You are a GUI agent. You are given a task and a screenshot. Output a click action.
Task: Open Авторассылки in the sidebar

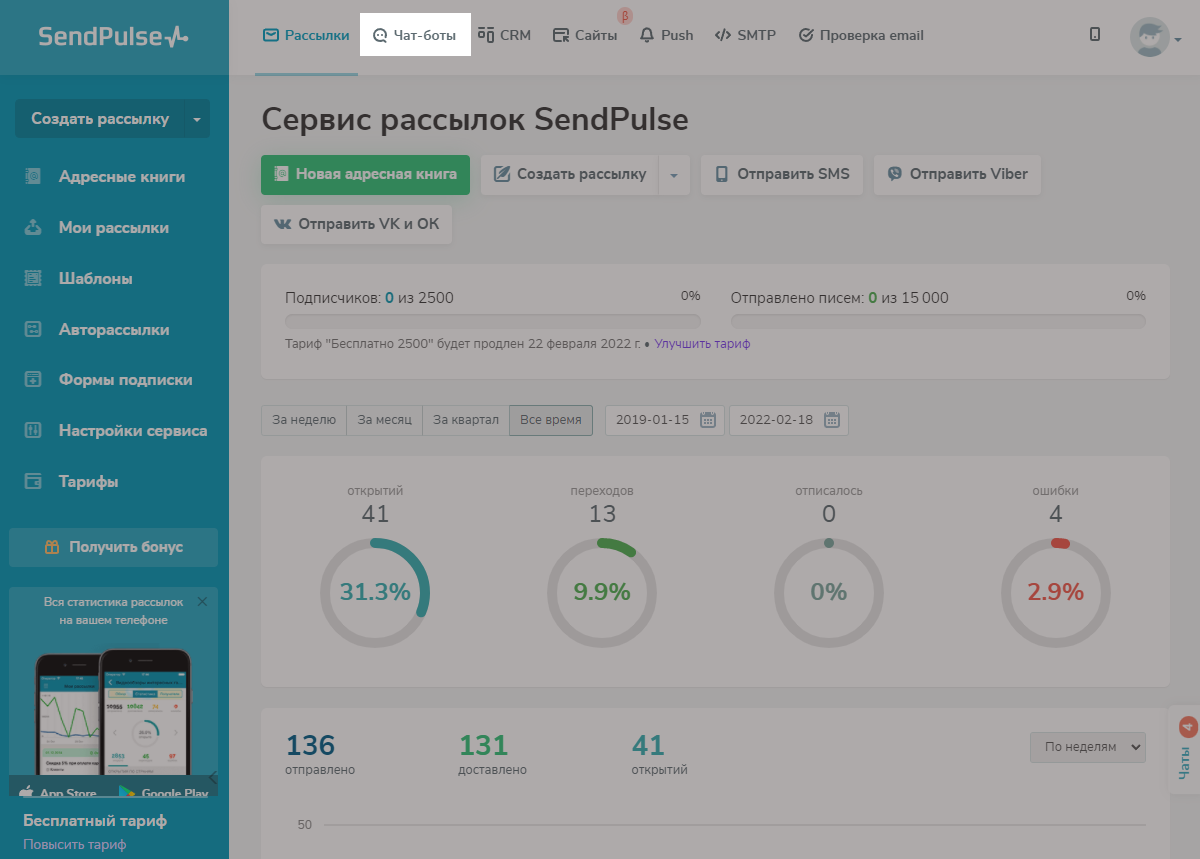point(114,330)
